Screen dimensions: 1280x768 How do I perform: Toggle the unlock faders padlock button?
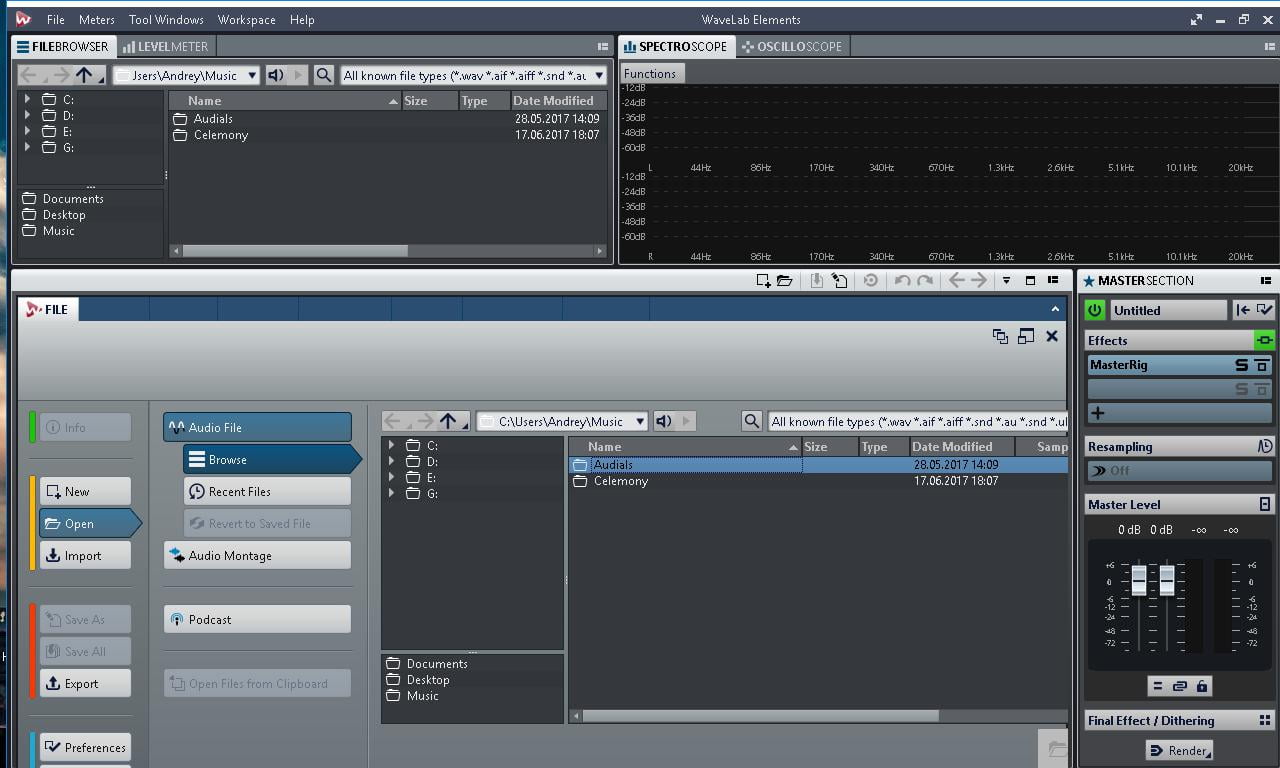(1202, 686)
